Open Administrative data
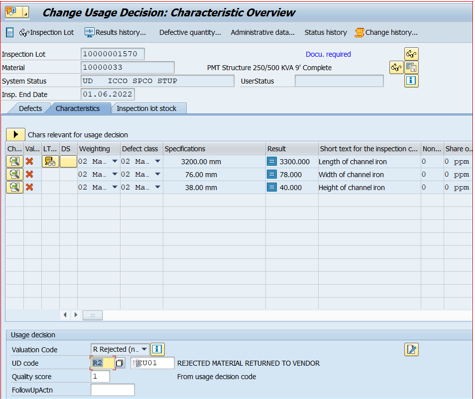 pyautogui.click(x=263, y=32)
